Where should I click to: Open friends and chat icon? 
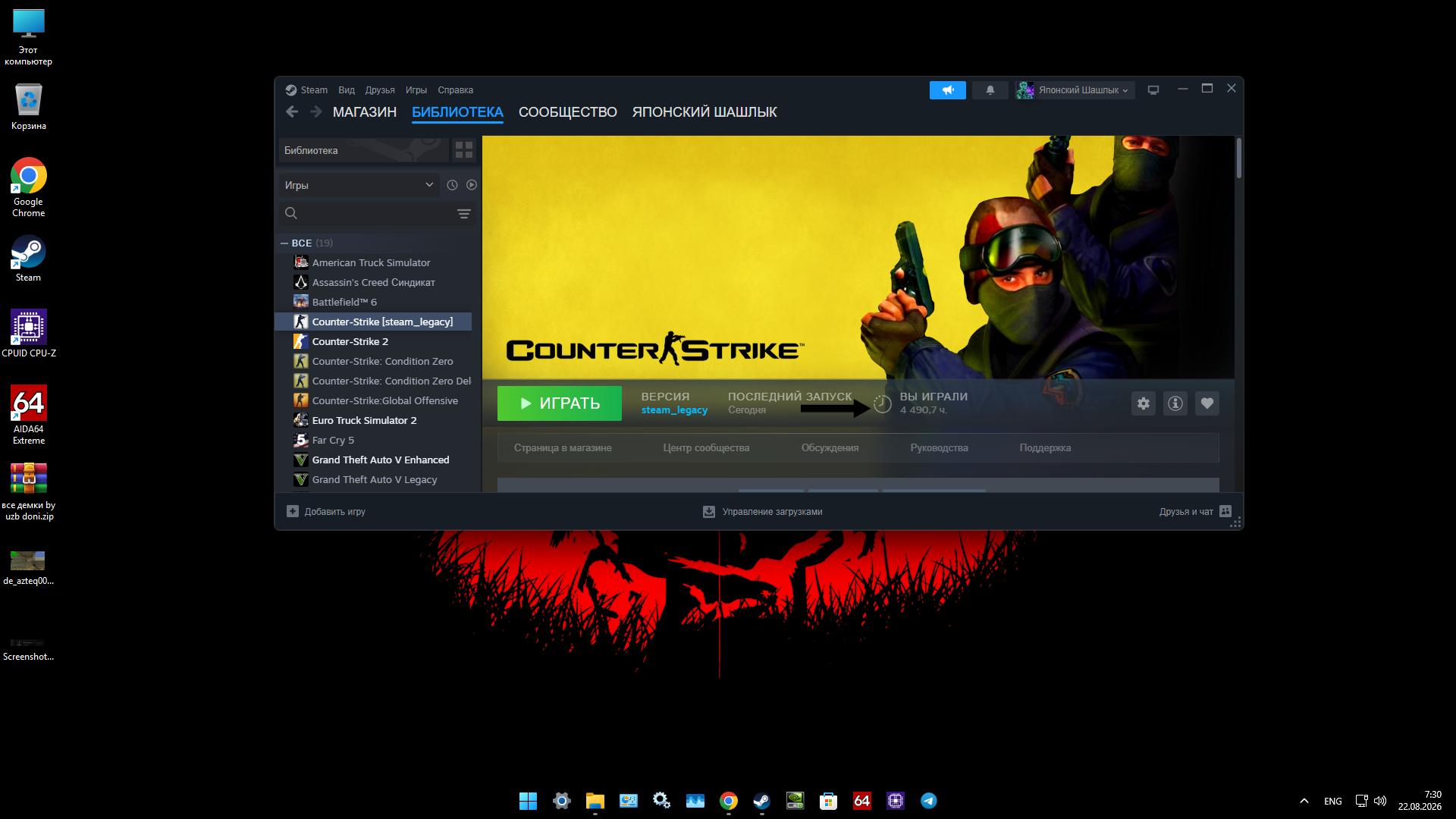point(1225,512)
